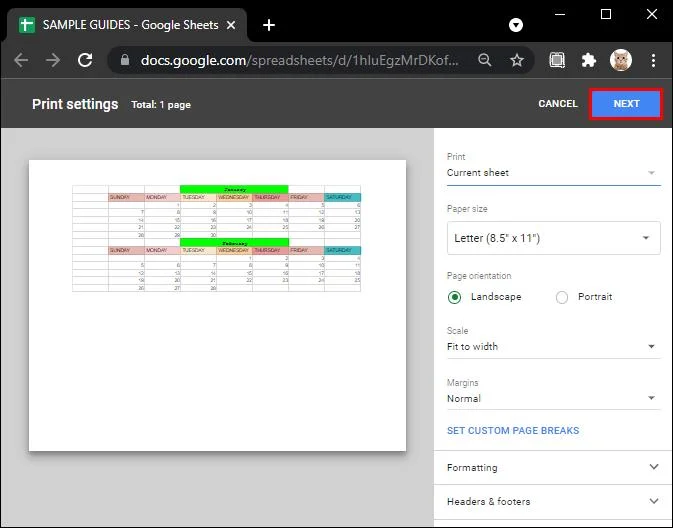
Task: Open Chrome three-dot menu
Action: [653, 60]
